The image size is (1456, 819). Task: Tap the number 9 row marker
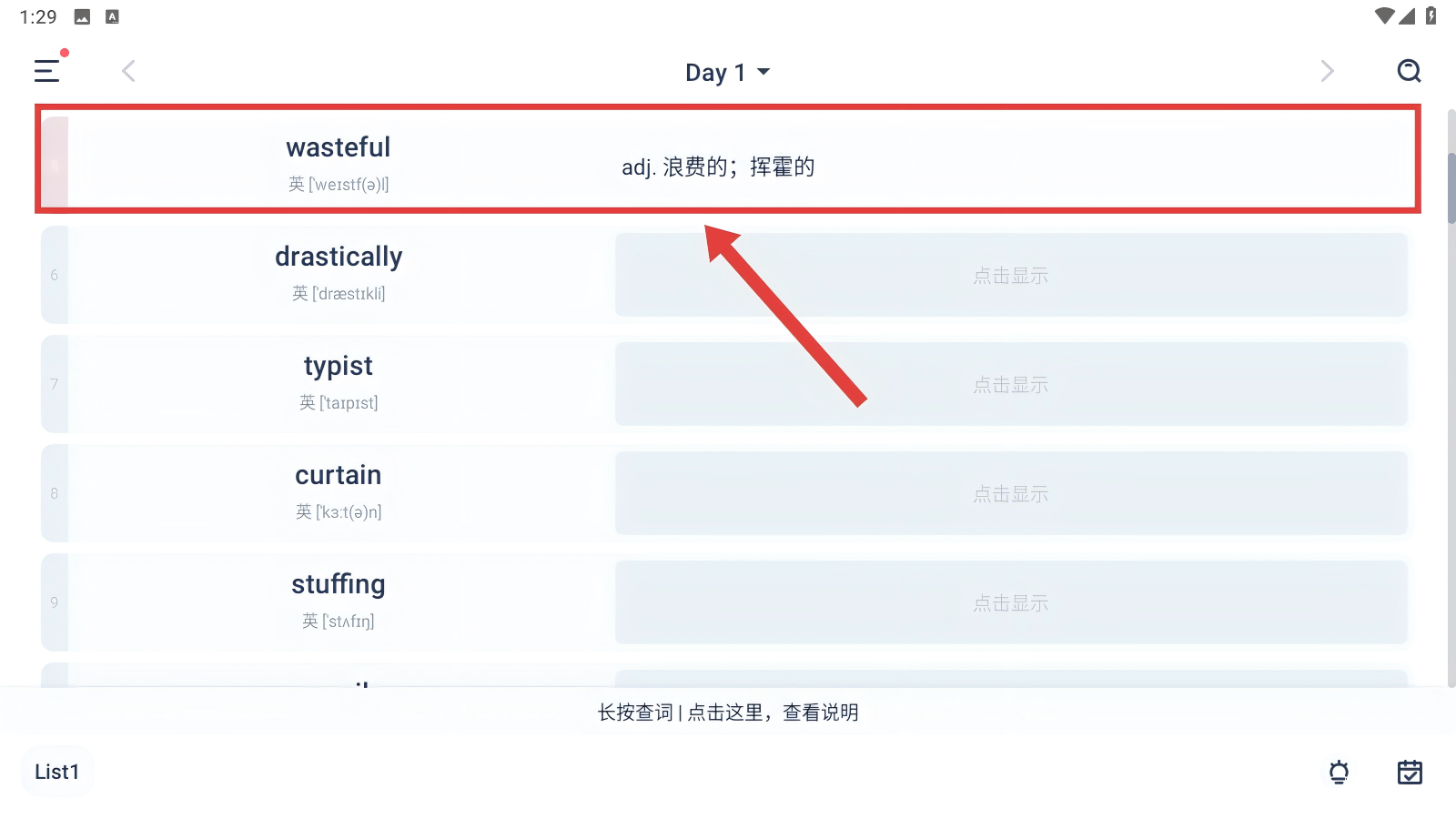[55, 602]
